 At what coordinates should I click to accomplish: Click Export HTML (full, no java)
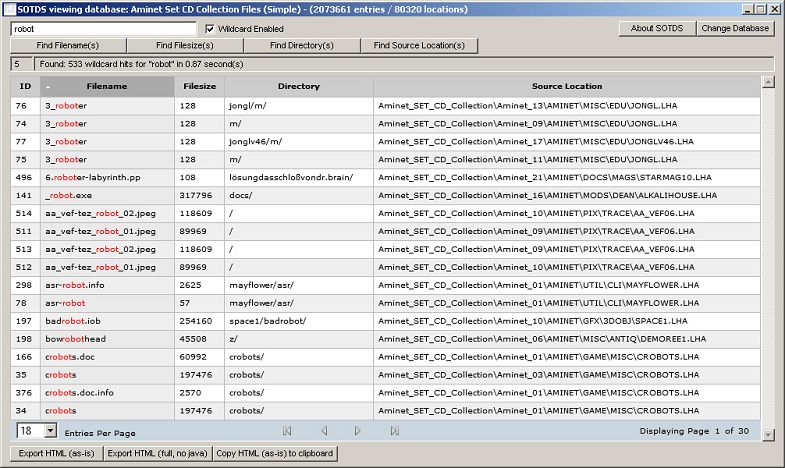click(x=157, y=454)
